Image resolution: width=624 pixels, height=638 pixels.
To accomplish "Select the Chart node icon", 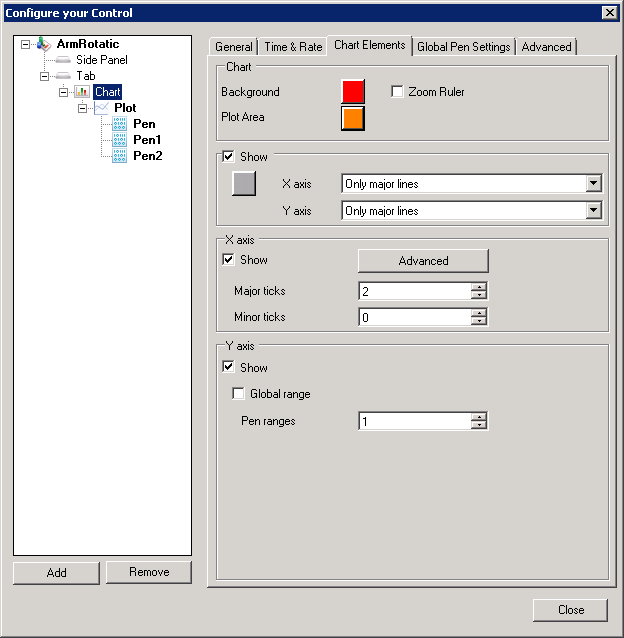I will coord(82,92).
